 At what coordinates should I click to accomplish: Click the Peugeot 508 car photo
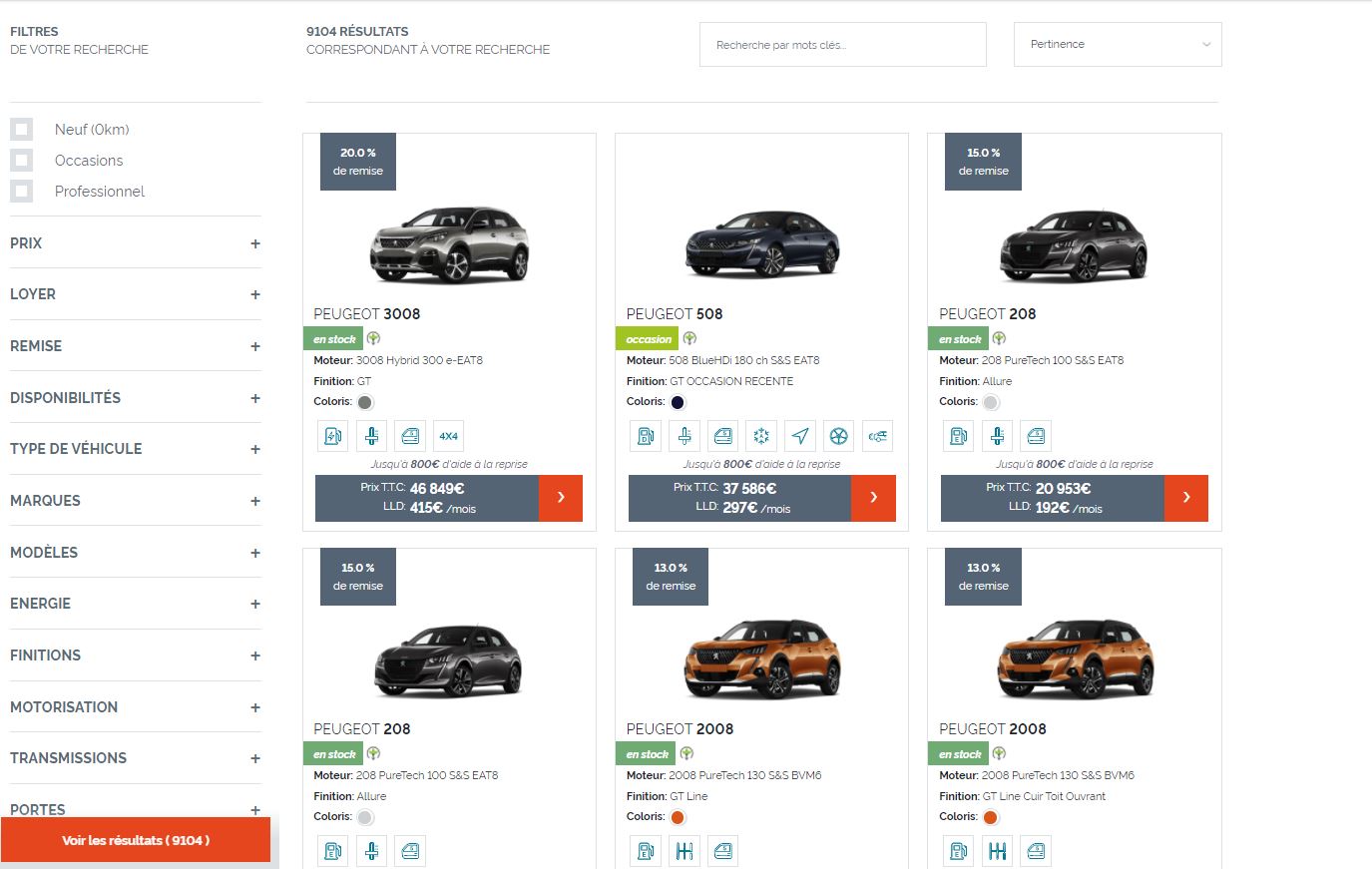[x=762, y=244]
